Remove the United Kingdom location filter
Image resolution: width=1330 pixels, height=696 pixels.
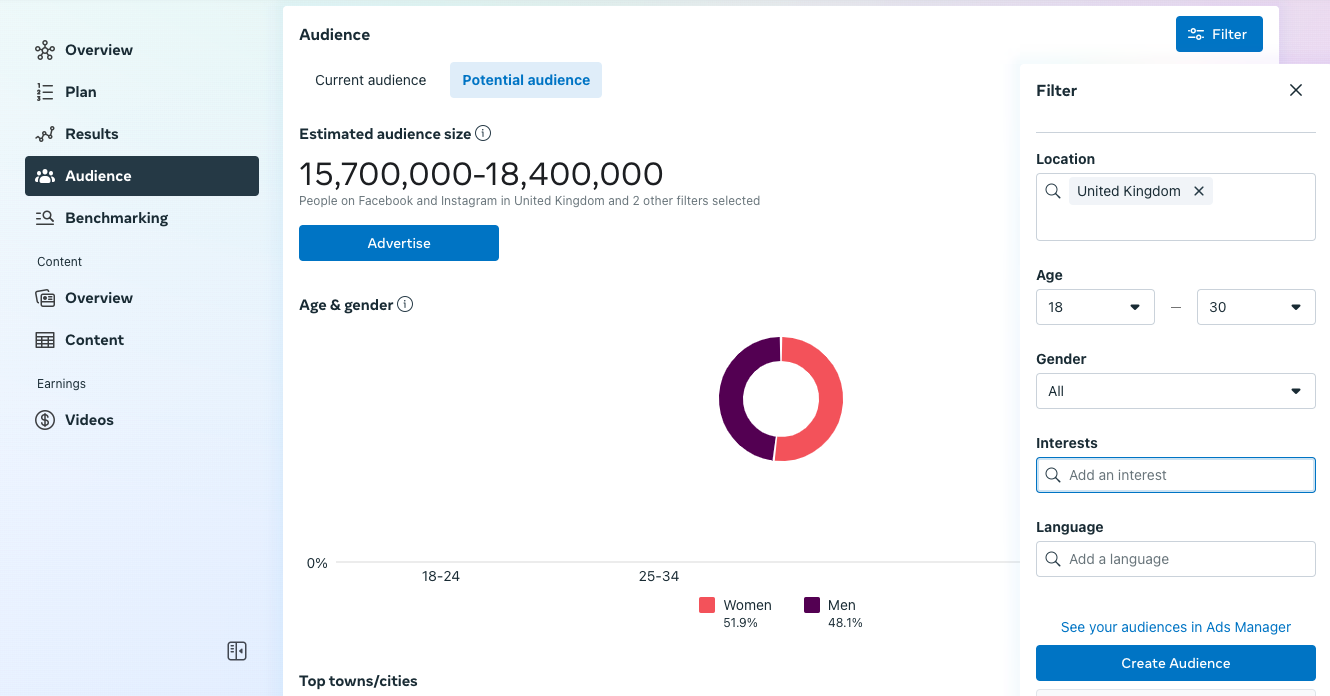click(x=1199, y=190)
